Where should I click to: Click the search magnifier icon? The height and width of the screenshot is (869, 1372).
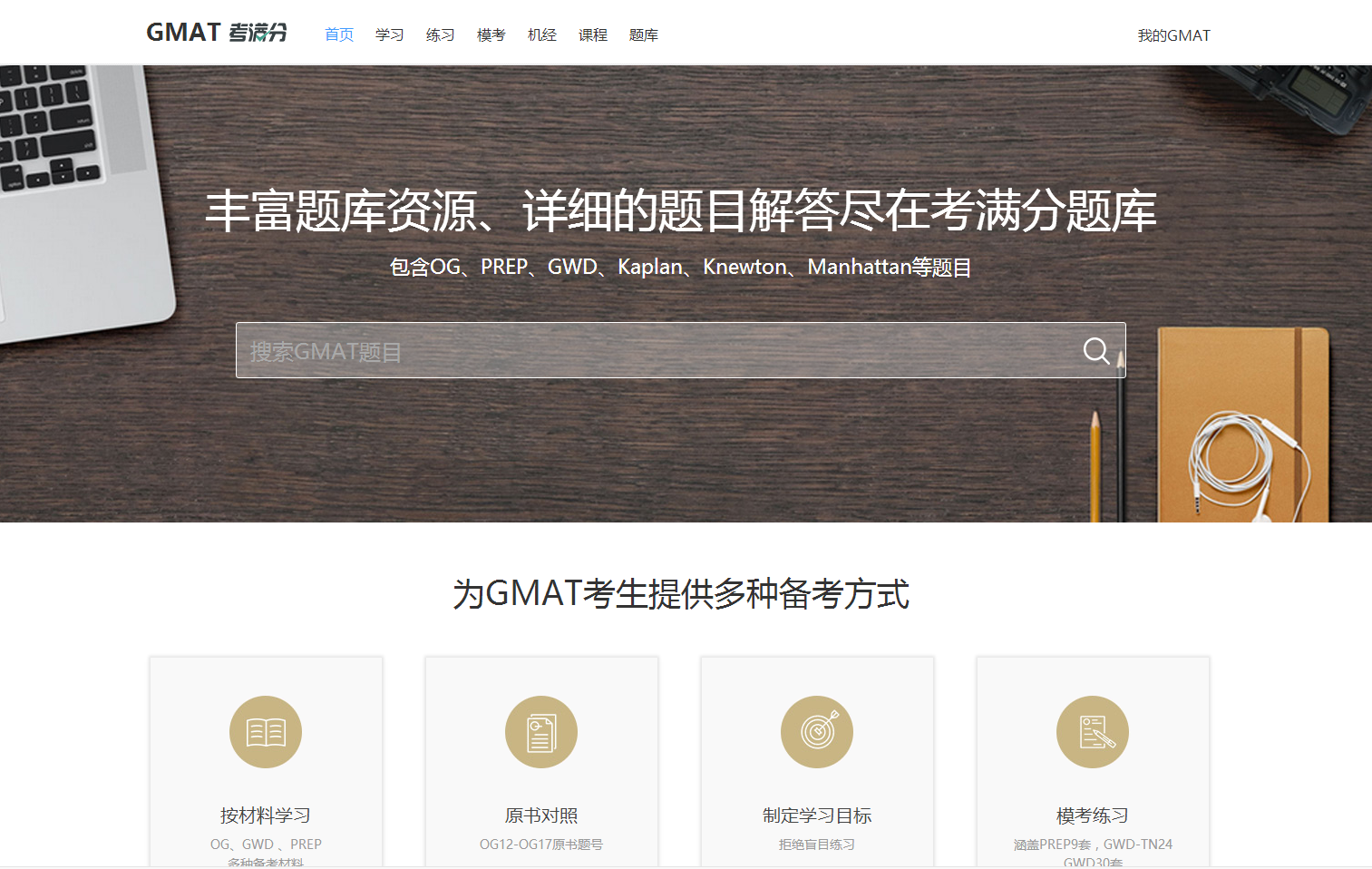click(1096, 350)
